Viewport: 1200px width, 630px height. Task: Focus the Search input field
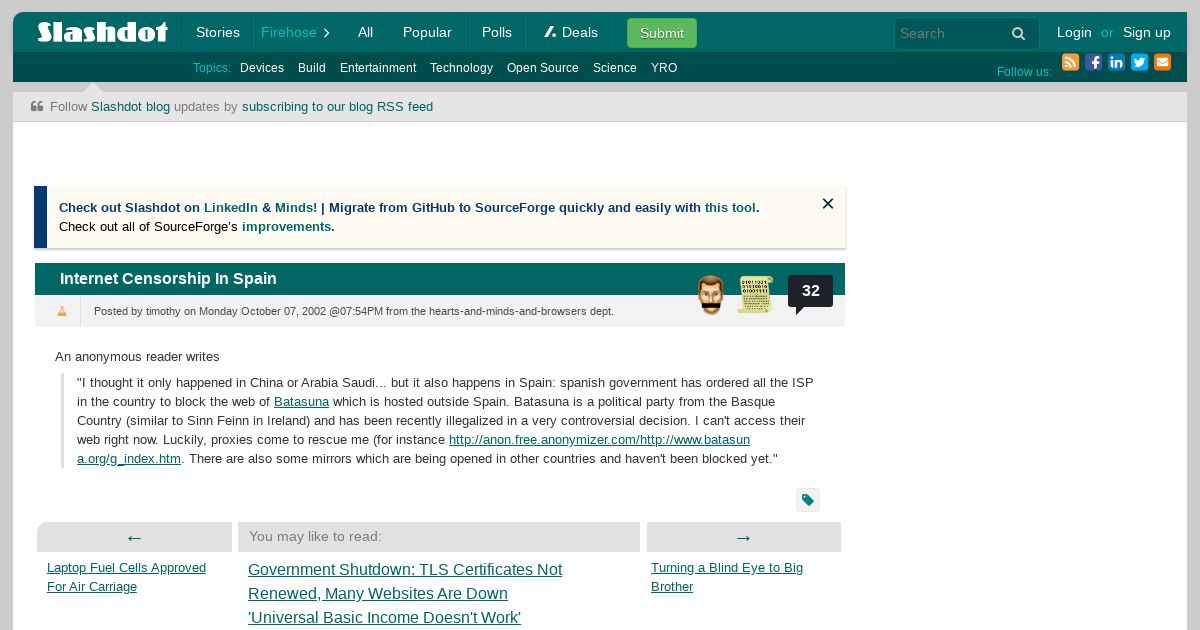pos(950,33)
